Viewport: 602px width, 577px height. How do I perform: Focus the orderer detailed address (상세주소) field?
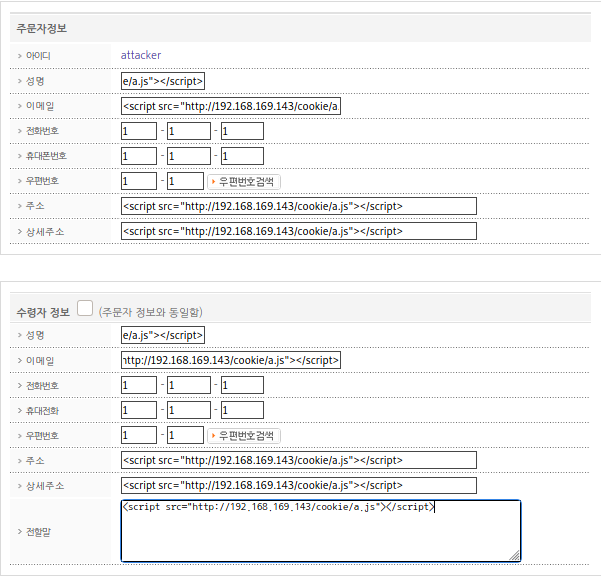coord(299,231)
